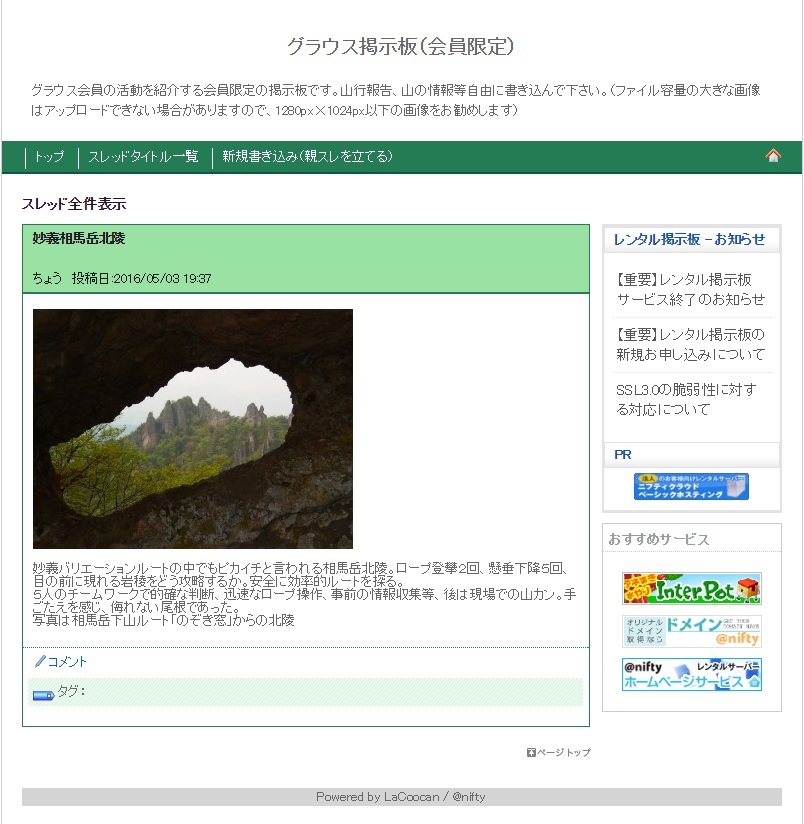Open the ニフティクラウド PR banner

(691, 486)
